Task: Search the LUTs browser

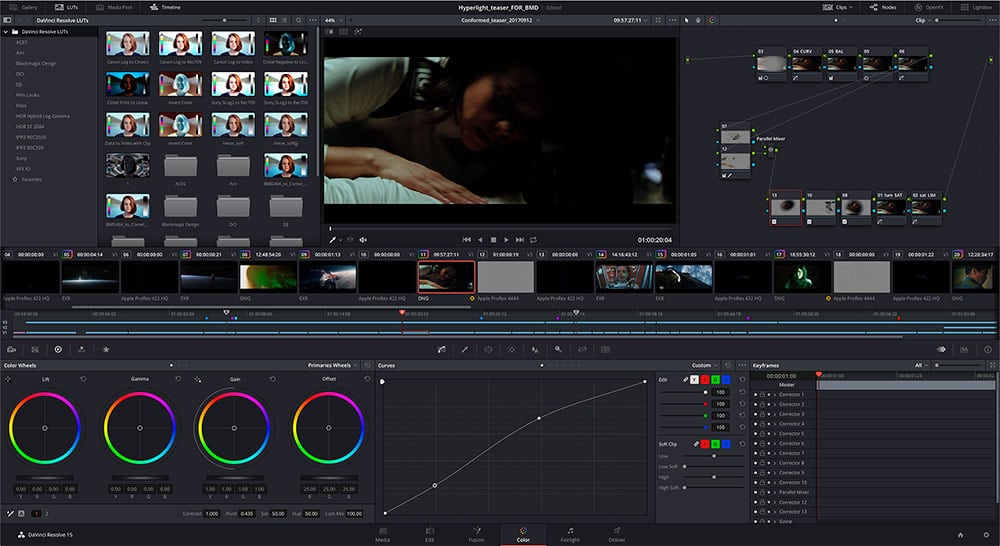Action: click(298, 20)
